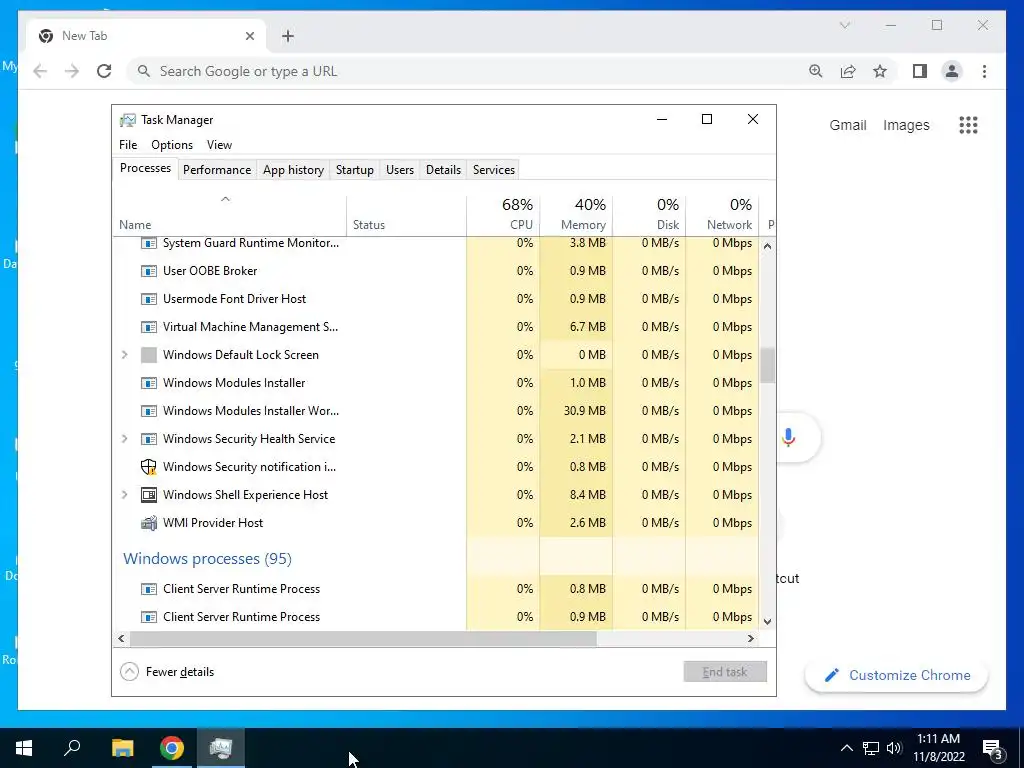This screenshot has height=768, width=1024.
Task: Click the taskbar clock showing 1:11 AM
Action: tap(938, 748)
